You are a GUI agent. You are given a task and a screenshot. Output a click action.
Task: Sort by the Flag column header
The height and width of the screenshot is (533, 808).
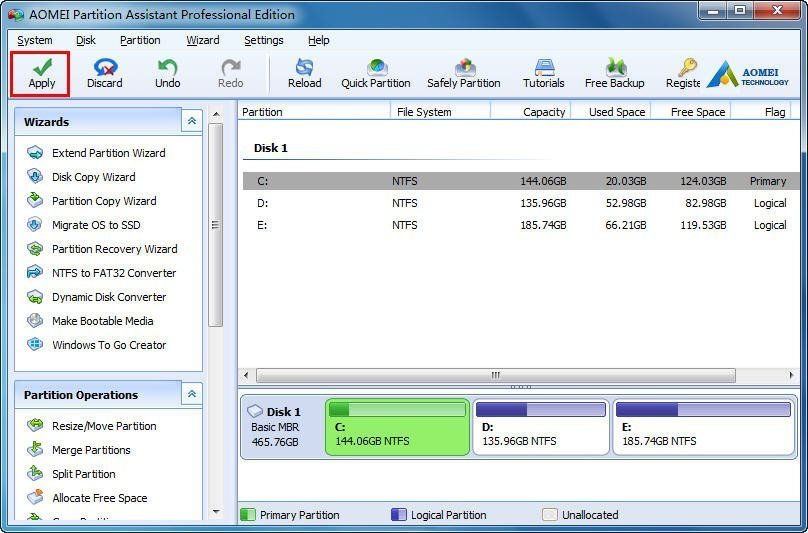click(761, 112)
